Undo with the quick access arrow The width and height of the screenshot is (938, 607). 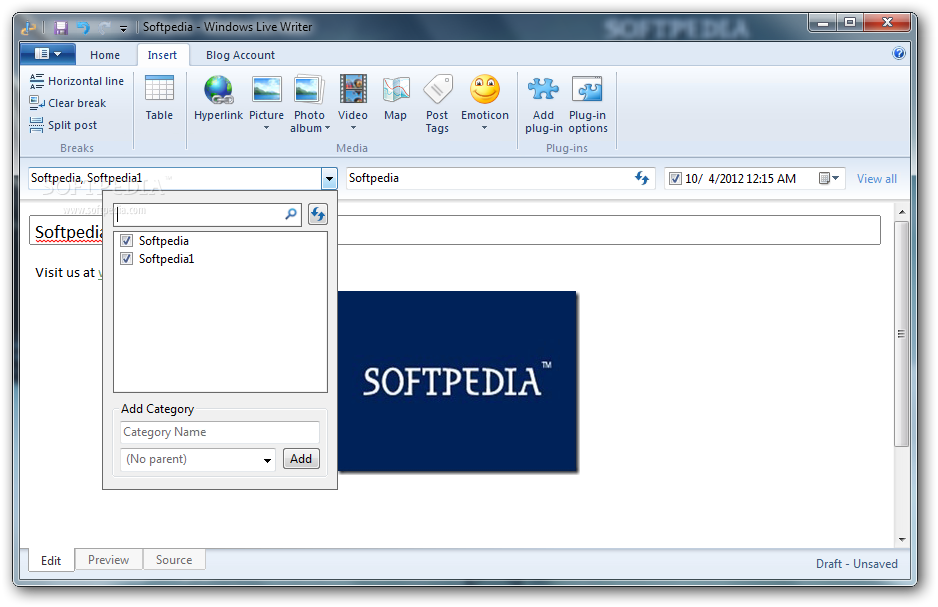point(83,27)
